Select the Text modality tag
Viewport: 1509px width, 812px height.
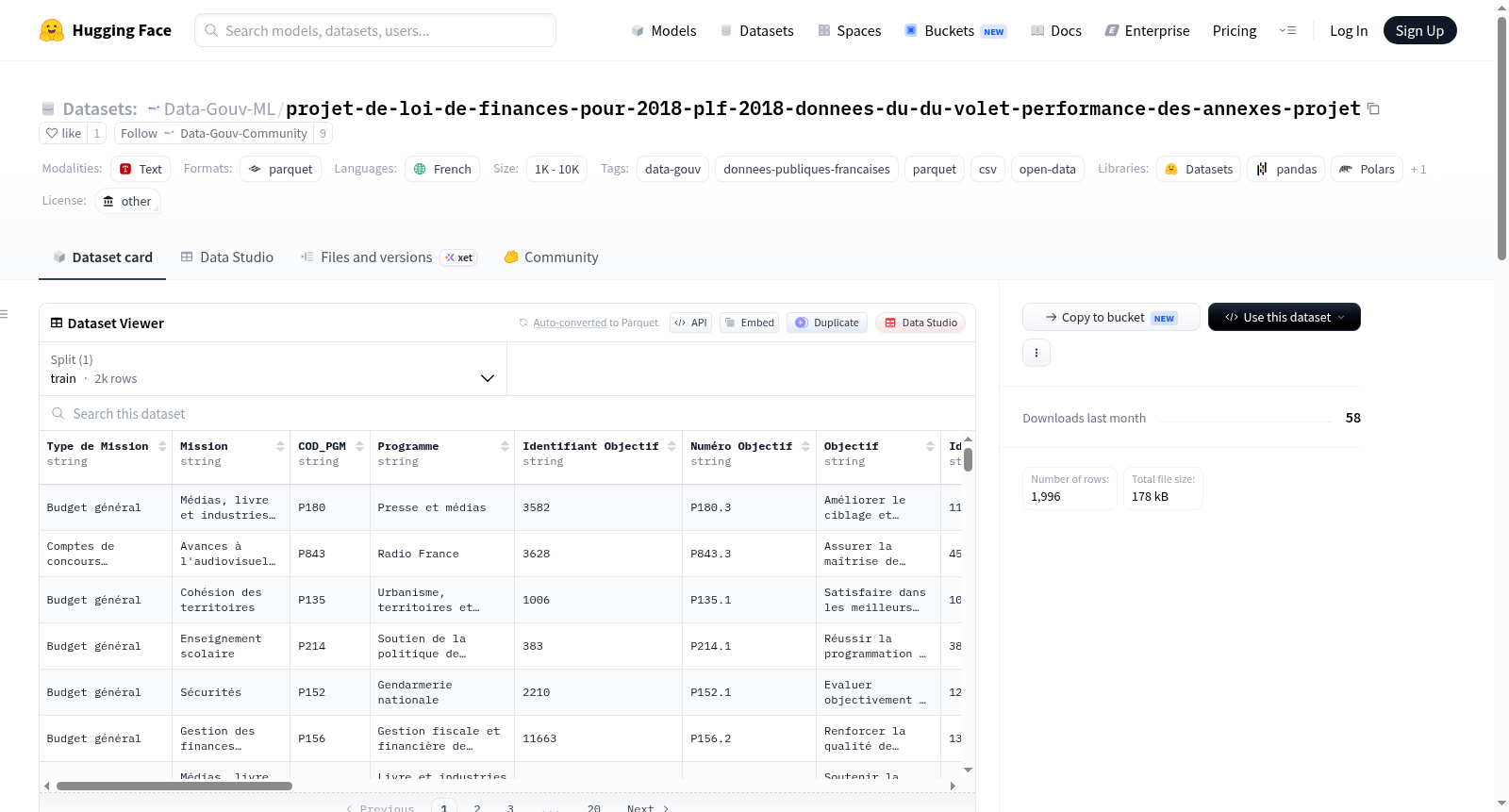(141, 169)
